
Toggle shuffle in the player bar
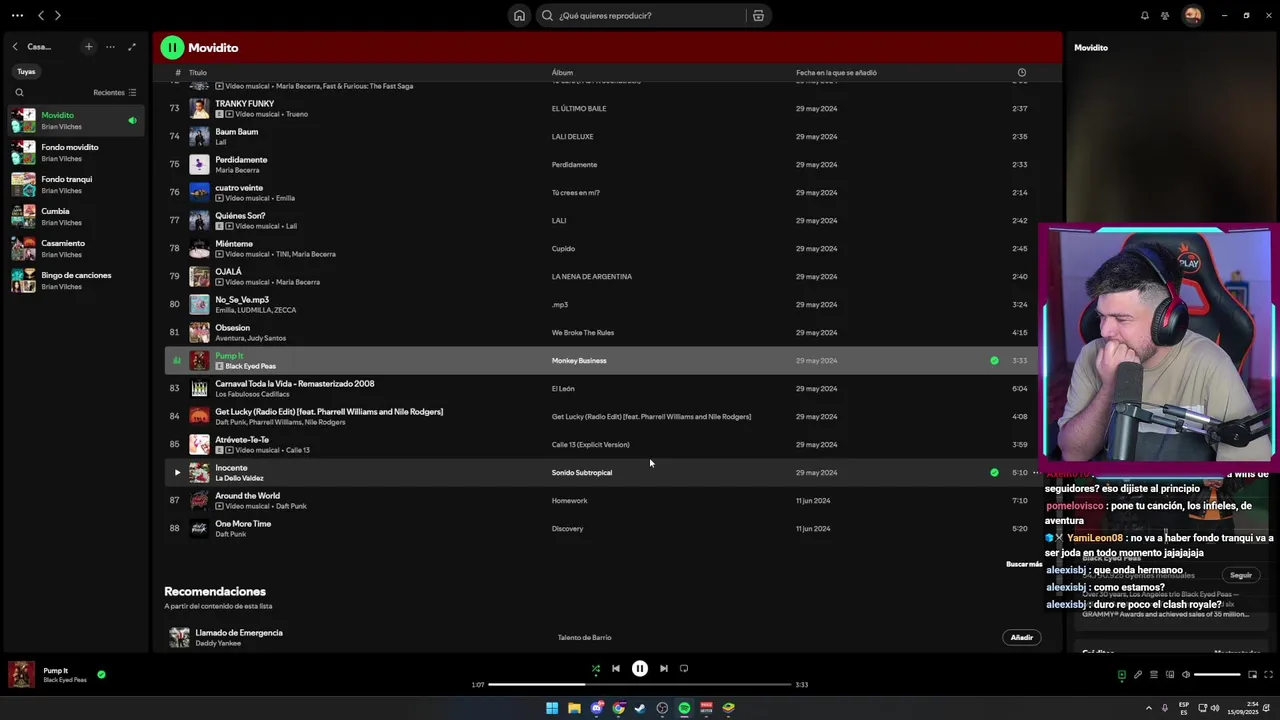click(596, 669)
